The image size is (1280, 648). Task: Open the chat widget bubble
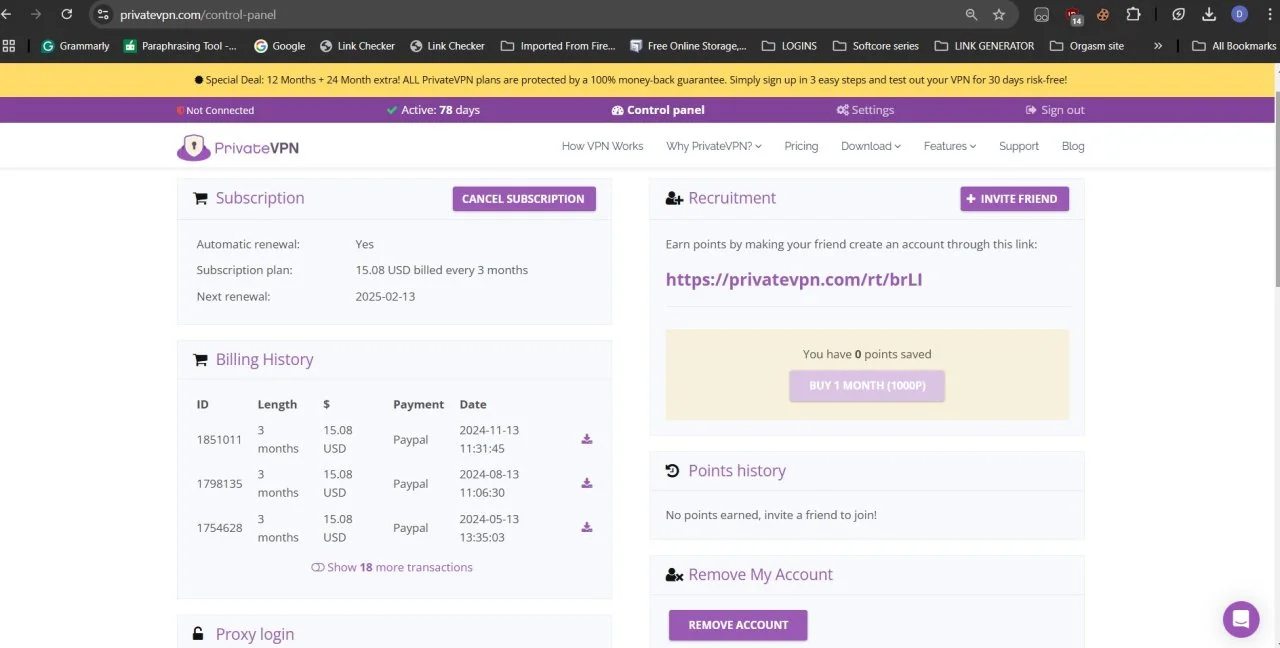(1241, 619)
